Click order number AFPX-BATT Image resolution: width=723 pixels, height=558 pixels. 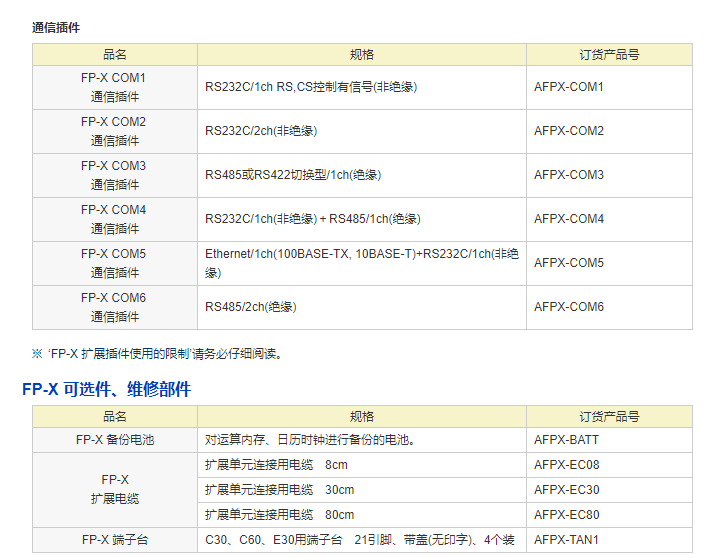click(566, 440)
